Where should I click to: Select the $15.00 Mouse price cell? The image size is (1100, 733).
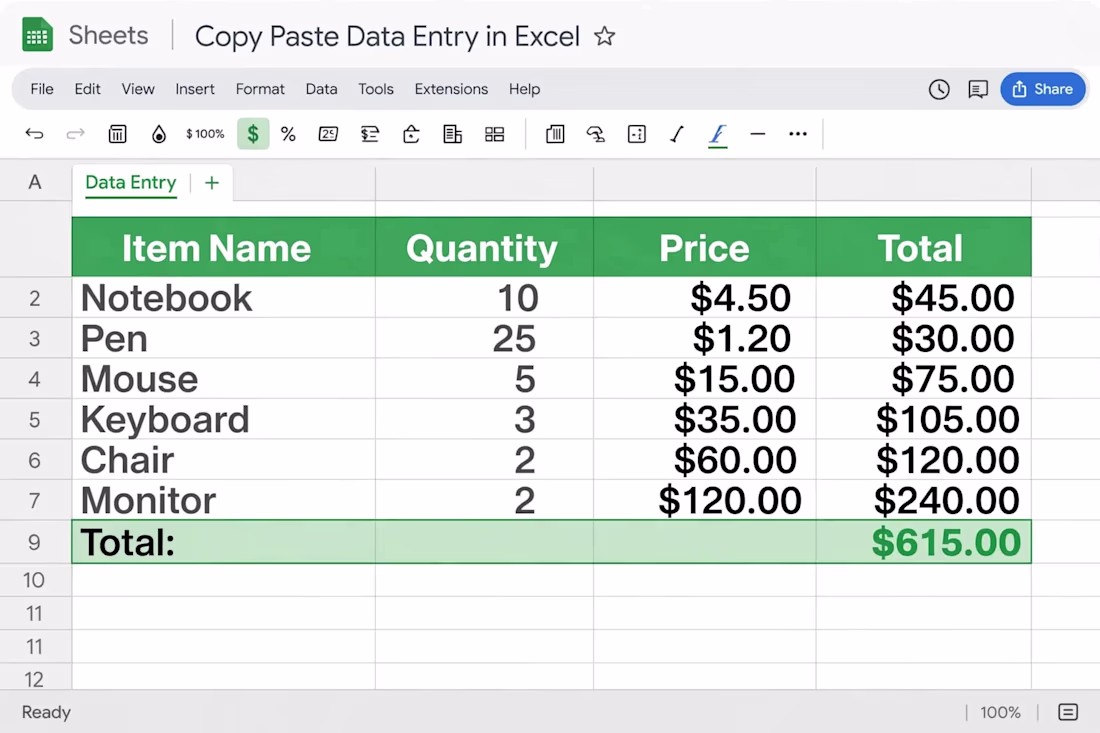[x=704, y=379]
